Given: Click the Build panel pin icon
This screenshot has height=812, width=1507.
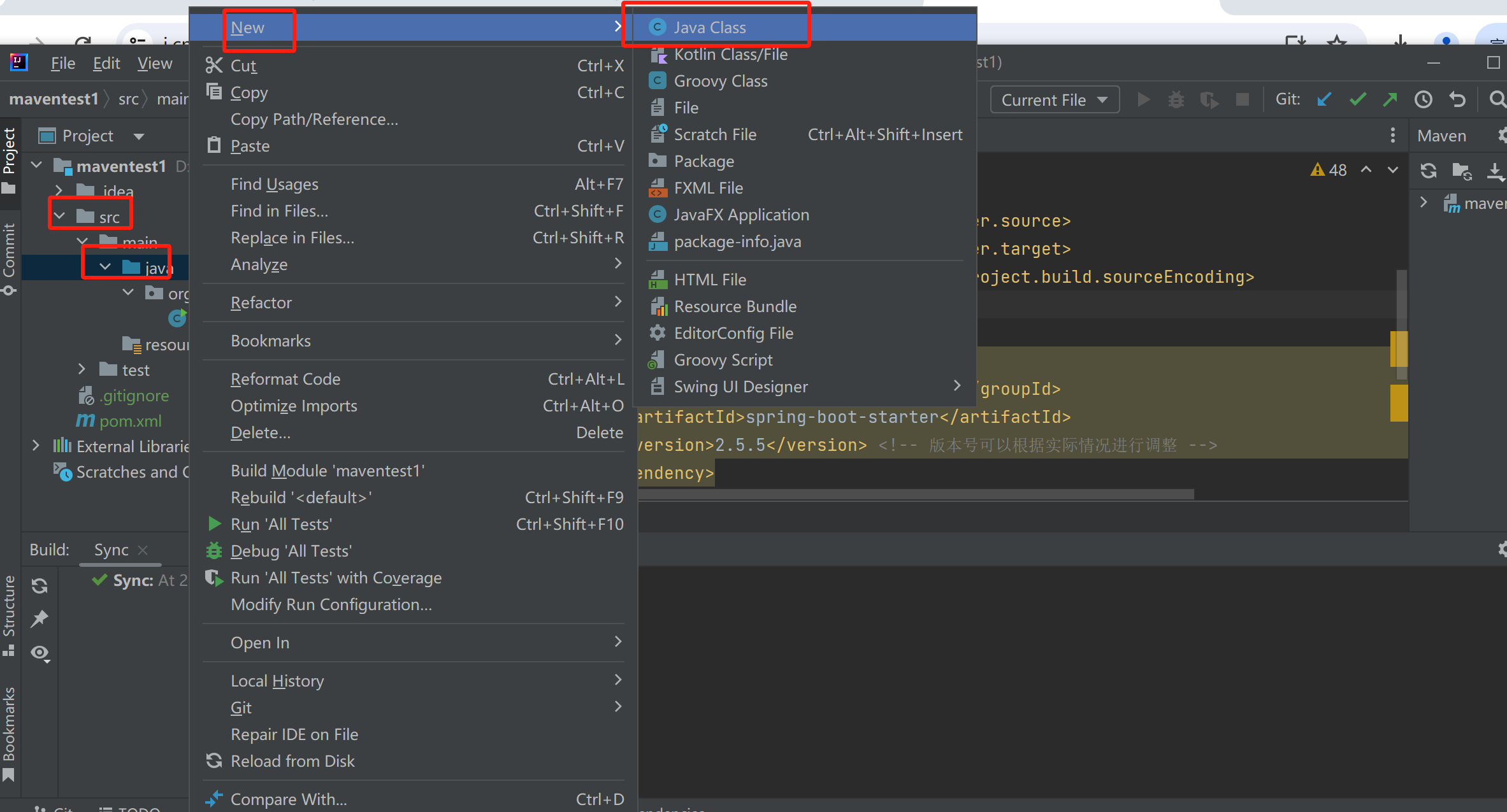Looking at the screenshot, I should point(40,618).
